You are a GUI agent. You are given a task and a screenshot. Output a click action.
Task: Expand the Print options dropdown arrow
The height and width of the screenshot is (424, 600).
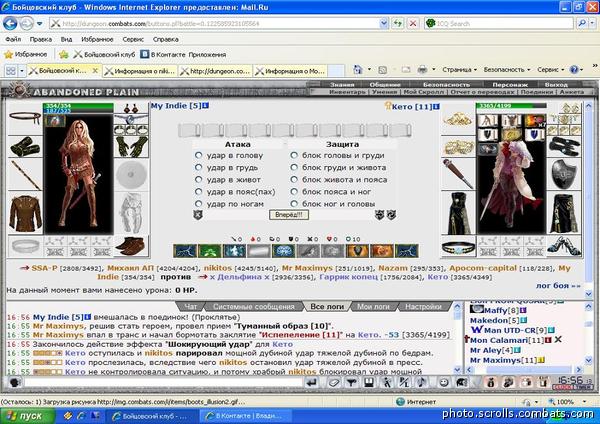434,70
